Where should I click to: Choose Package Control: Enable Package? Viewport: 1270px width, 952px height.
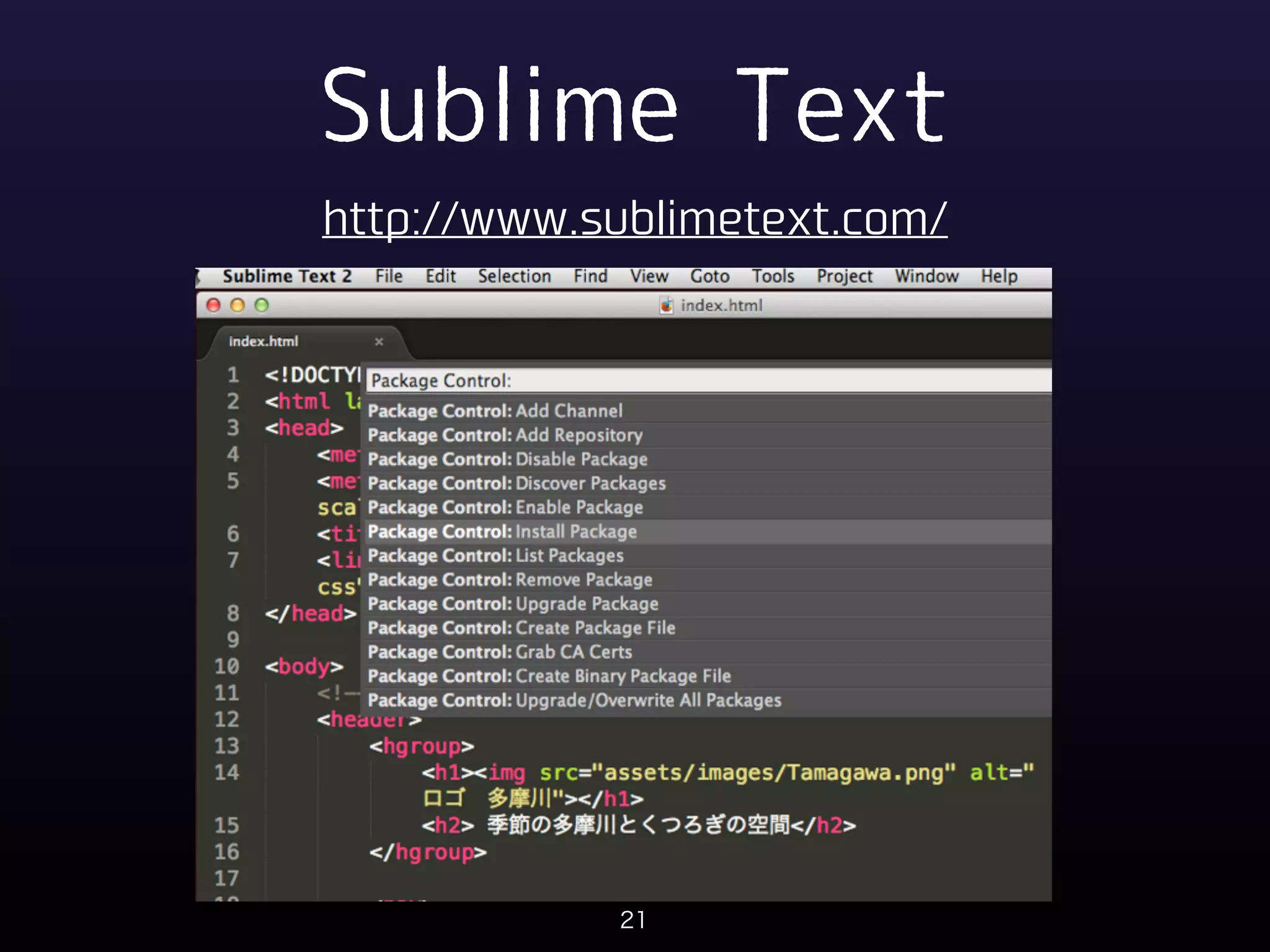coord(709,508)
